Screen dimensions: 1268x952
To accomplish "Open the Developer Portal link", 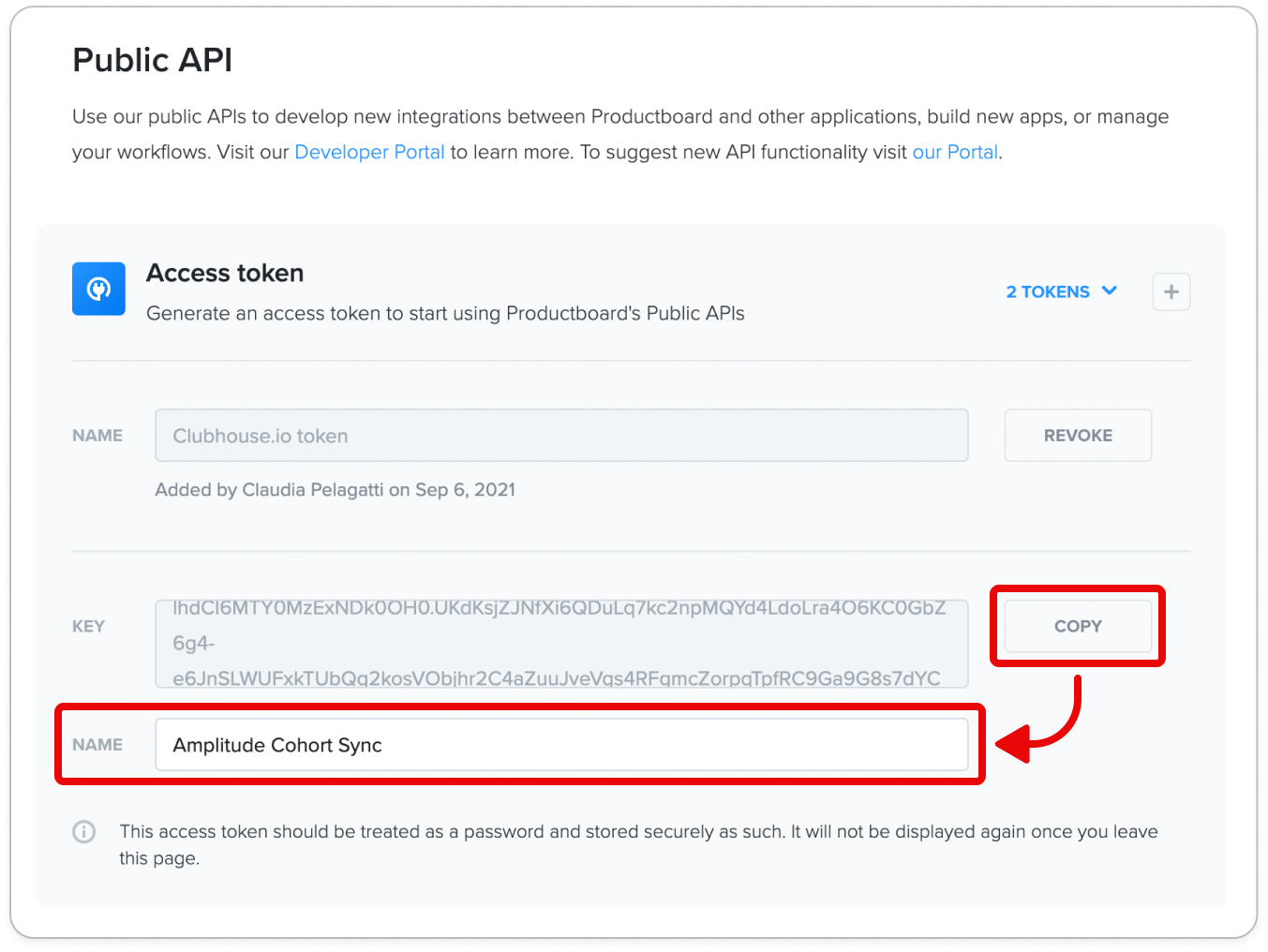I will coord(369,152).
